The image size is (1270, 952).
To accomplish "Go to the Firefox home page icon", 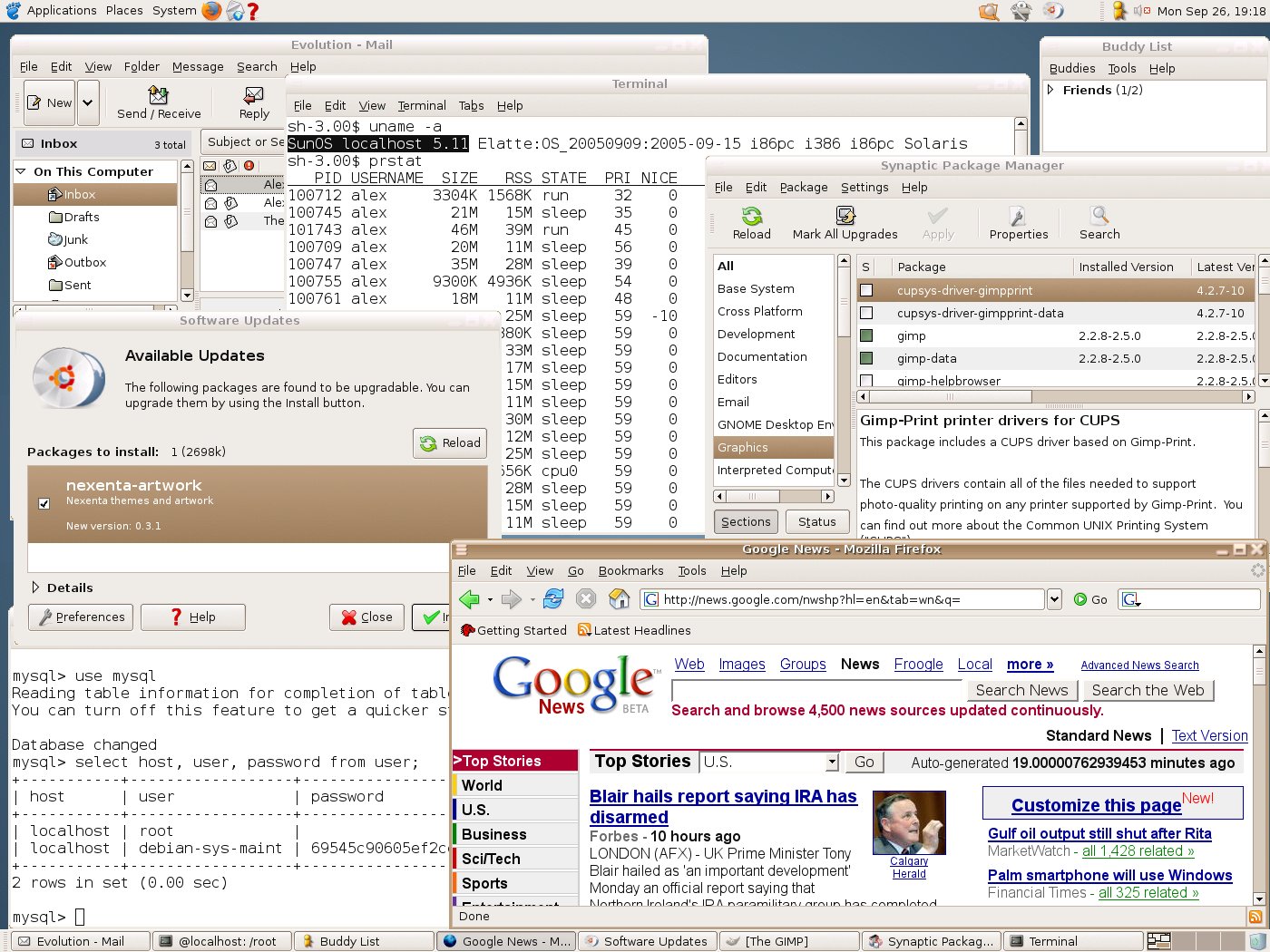I will [620, 598].
